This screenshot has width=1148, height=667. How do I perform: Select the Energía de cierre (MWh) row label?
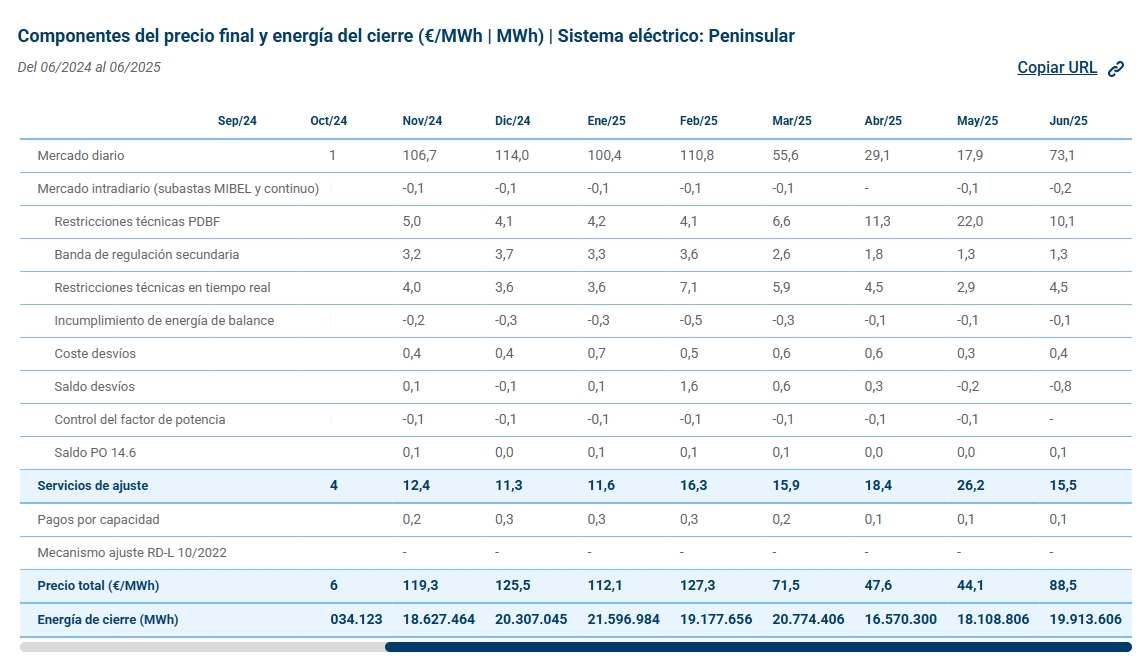tap(108, 619)
